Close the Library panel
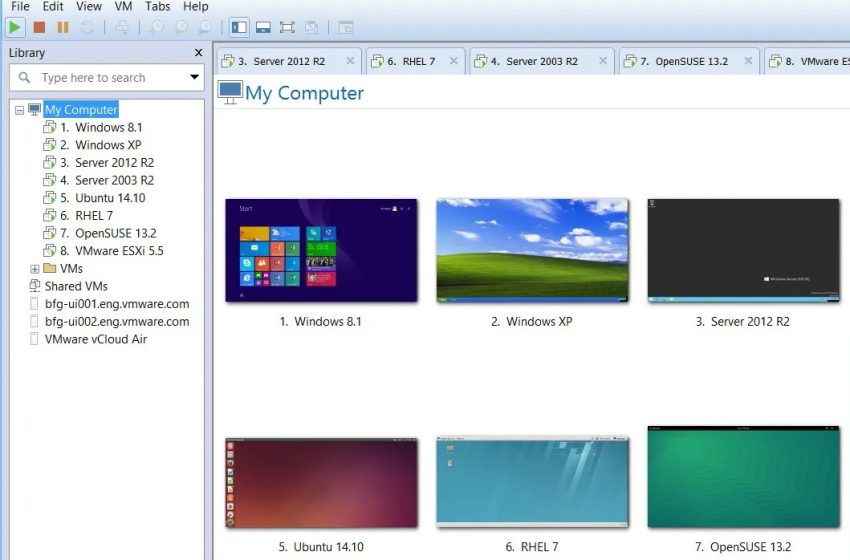The image size is (850, 560). (x=198, y=53)
